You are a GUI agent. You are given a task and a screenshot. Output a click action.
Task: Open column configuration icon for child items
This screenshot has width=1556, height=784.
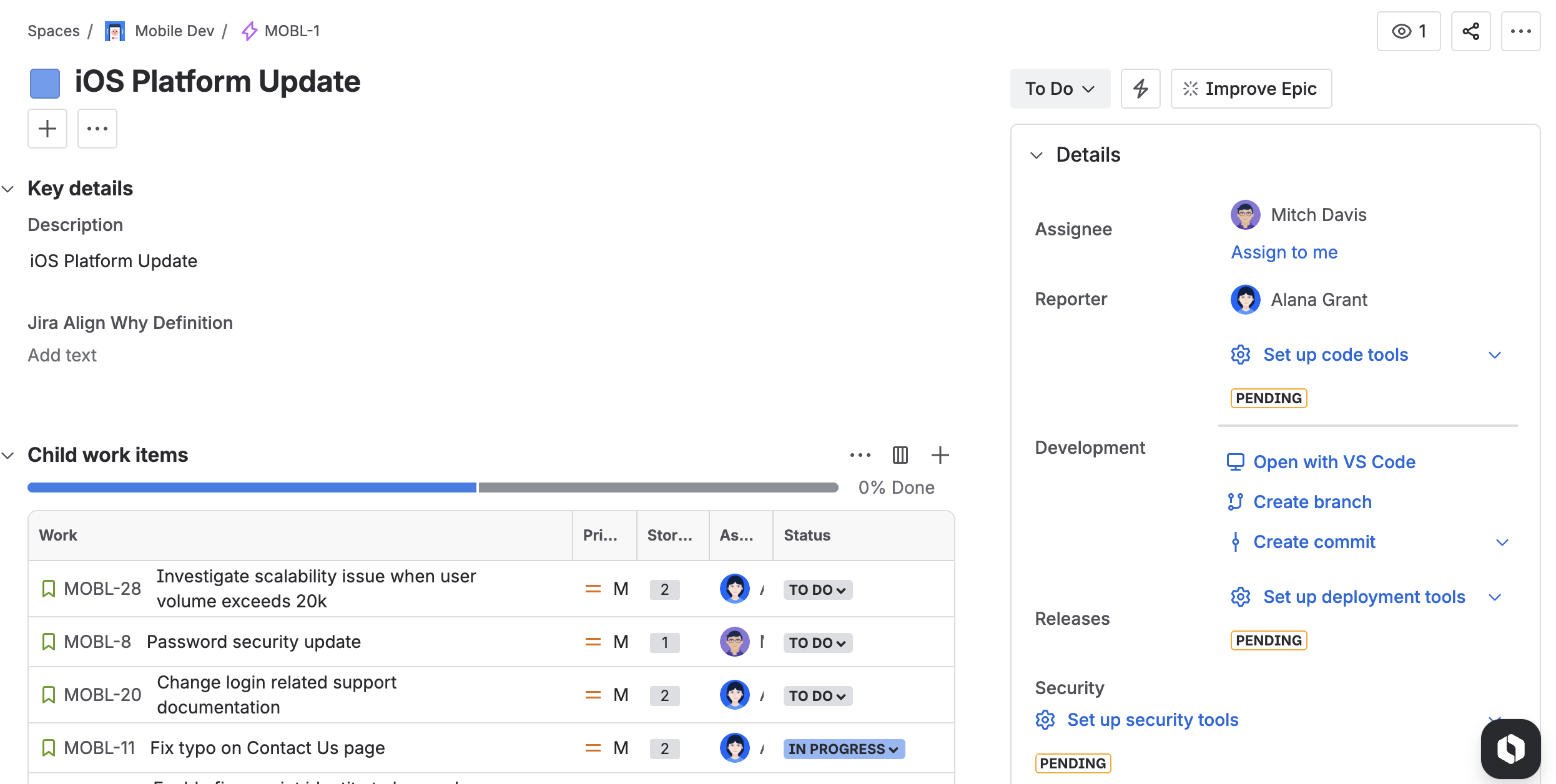(x=900, y=455)
